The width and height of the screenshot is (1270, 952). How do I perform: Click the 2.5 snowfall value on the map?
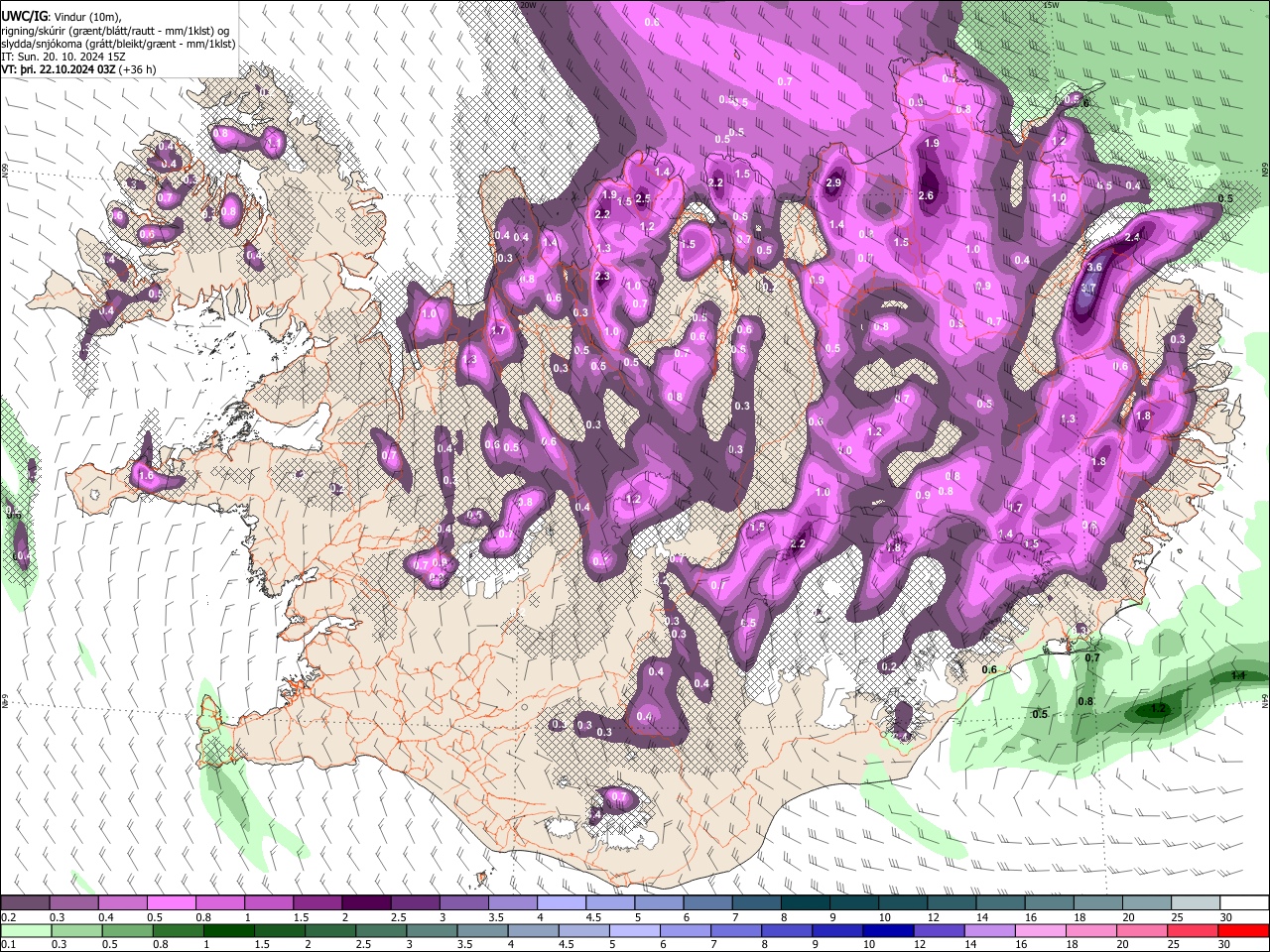pyautogui.click(x=643, y=199)
